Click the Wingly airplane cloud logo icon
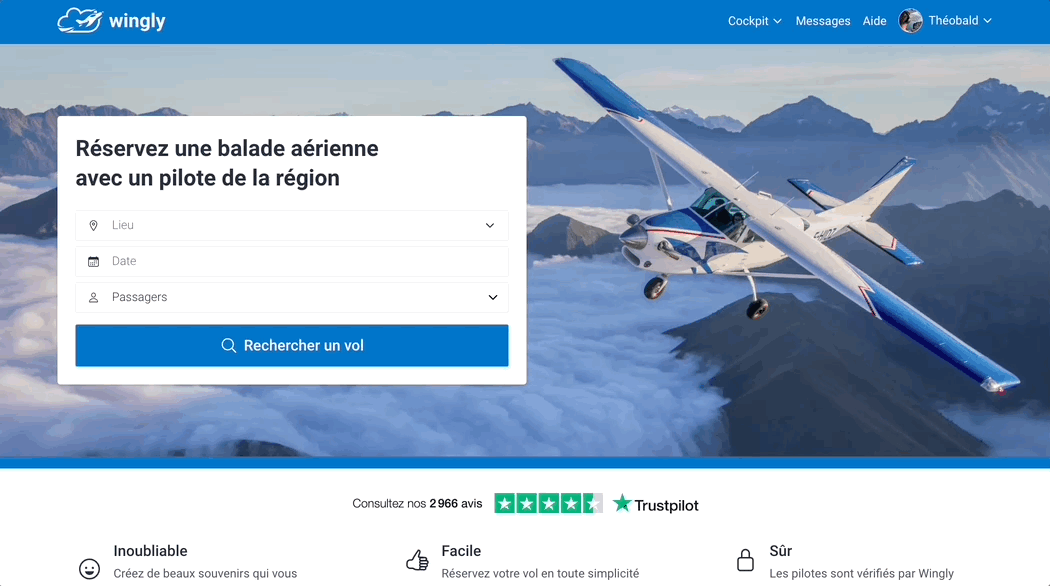This screenshot has height=586, width=1050. [80, 21]
